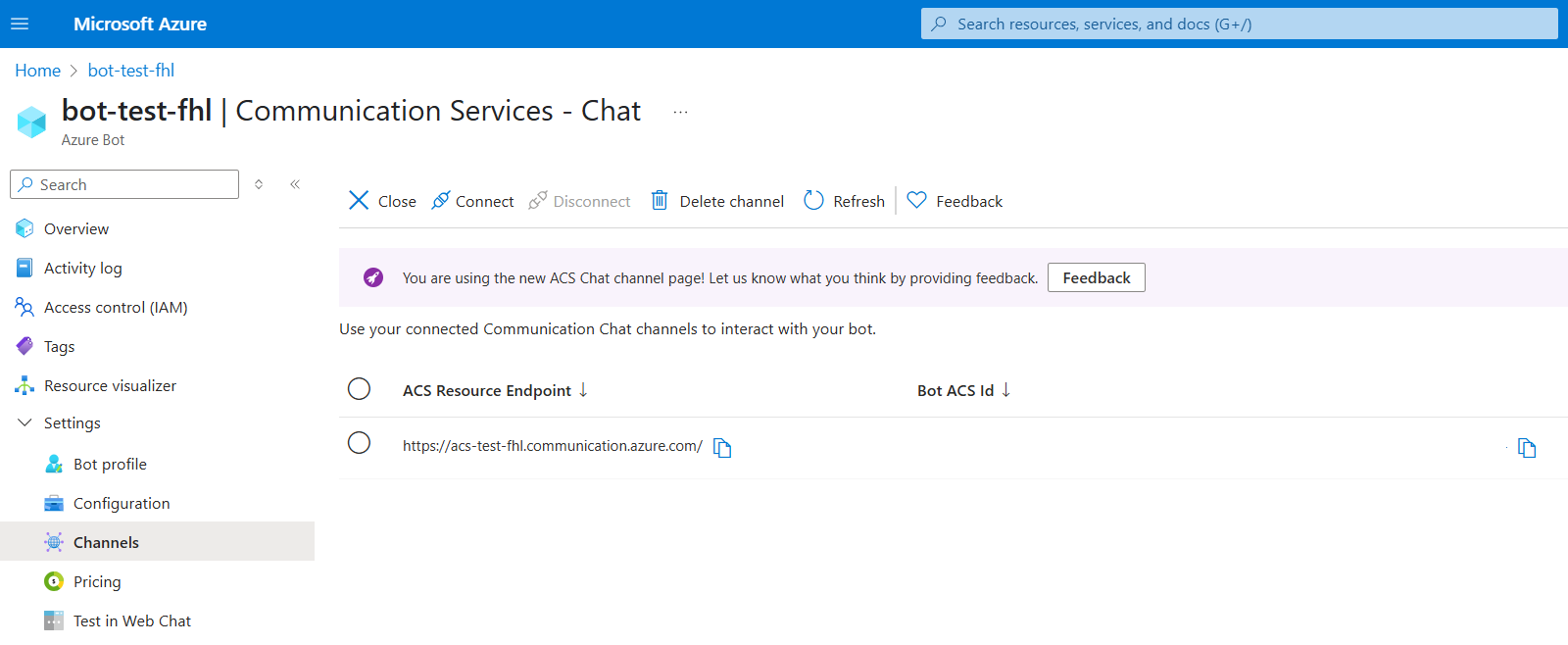Open Tags menu item
Screen dimensions: 1568x645
tap(59, 346)
